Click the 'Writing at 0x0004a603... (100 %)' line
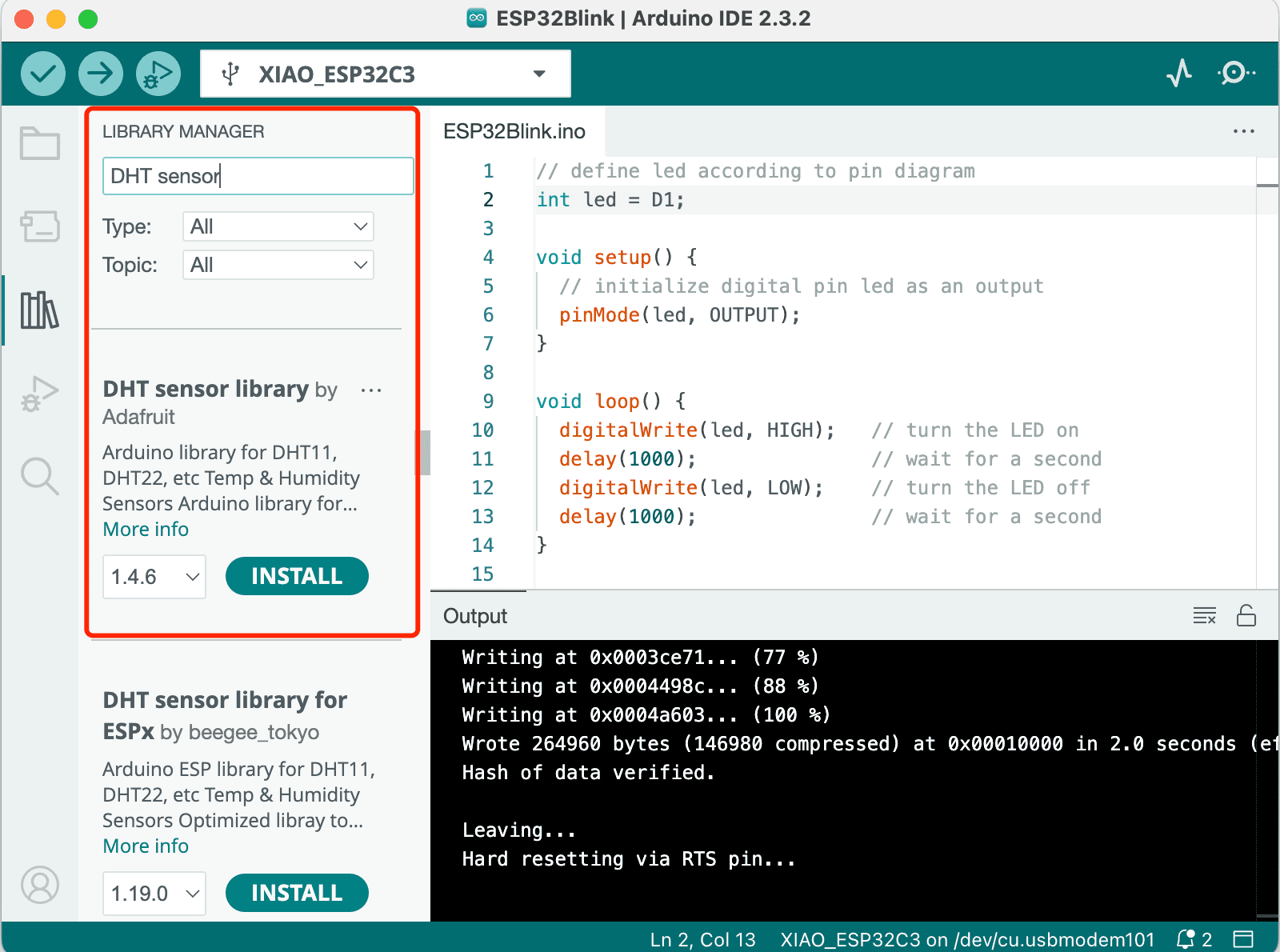Image resolution: width=1280 pixels, height=952 pixels. (646, 715)
